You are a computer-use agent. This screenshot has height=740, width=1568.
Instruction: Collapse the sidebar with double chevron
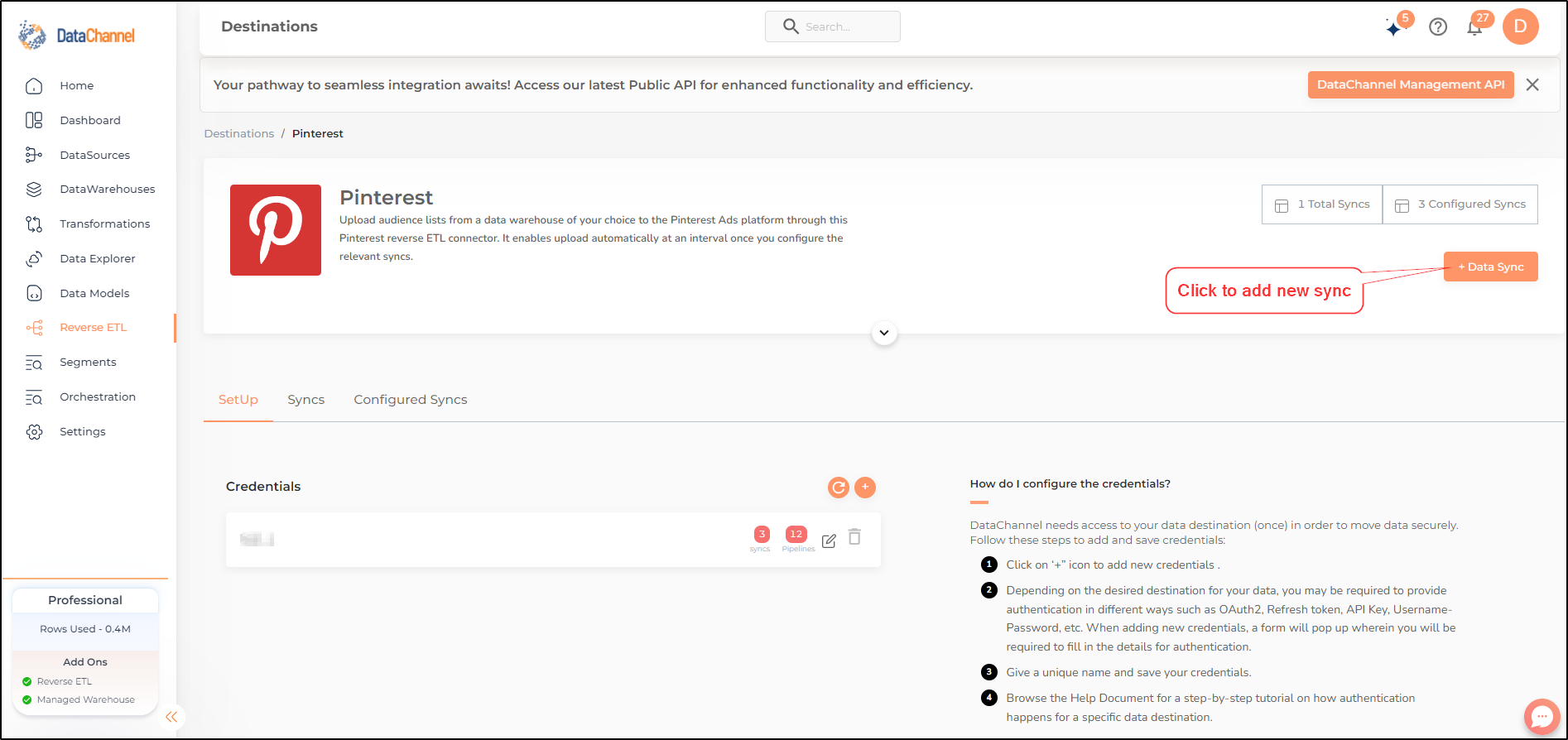click(x=171, y=717)
